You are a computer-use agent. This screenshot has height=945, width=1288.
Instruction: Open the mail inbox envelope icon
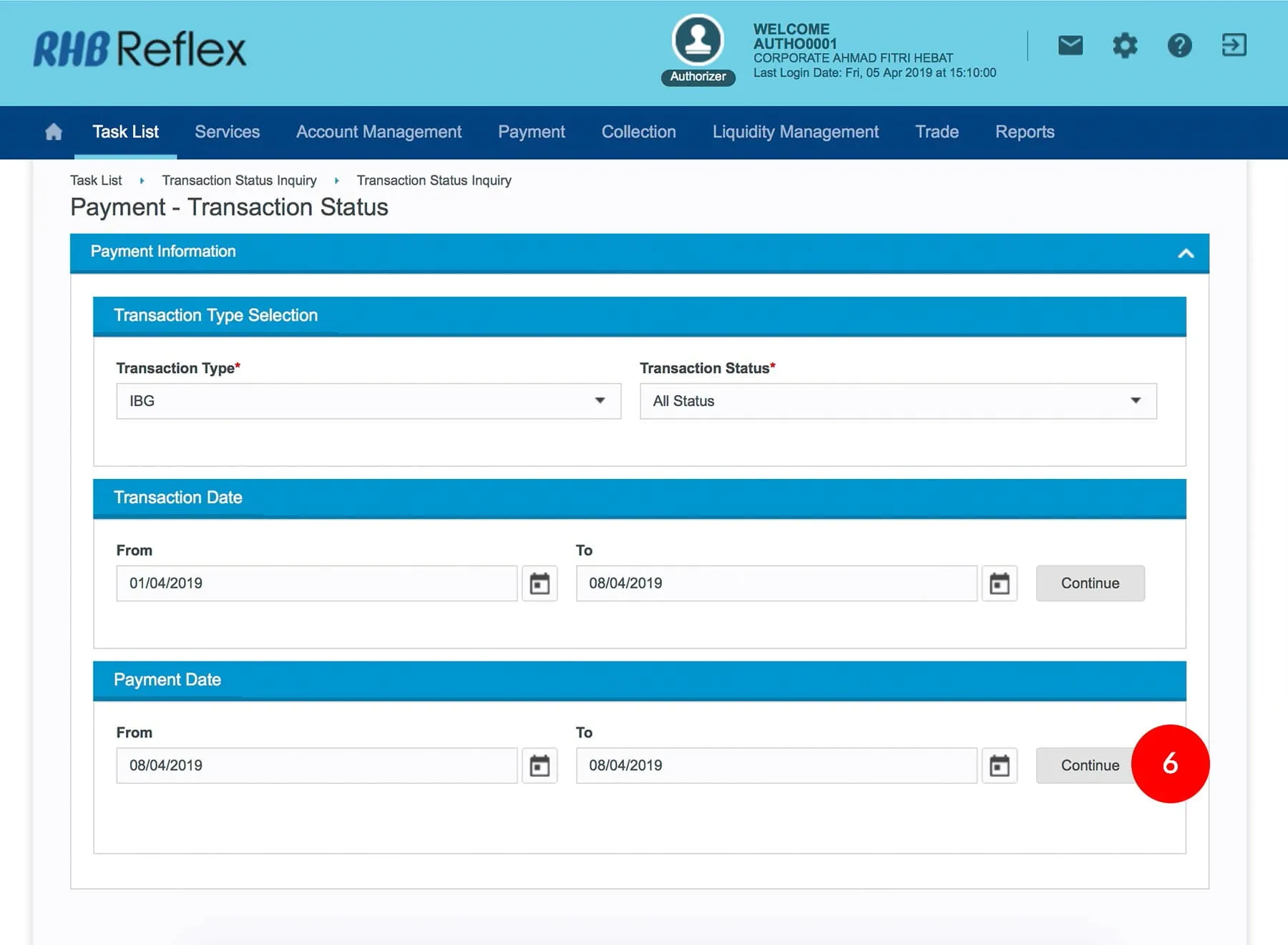coord(1070,46)
